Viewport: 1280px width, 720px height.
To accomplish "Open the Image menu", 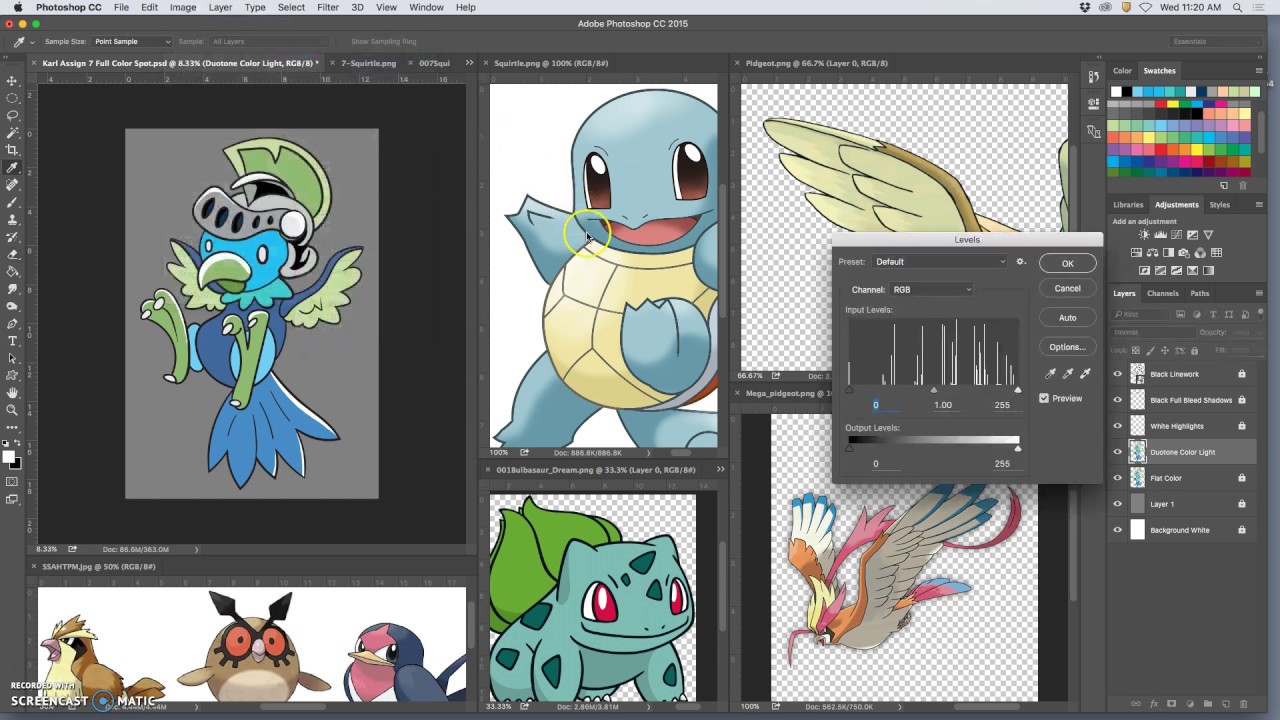I will pyautogui.click(x=183, y=7).
